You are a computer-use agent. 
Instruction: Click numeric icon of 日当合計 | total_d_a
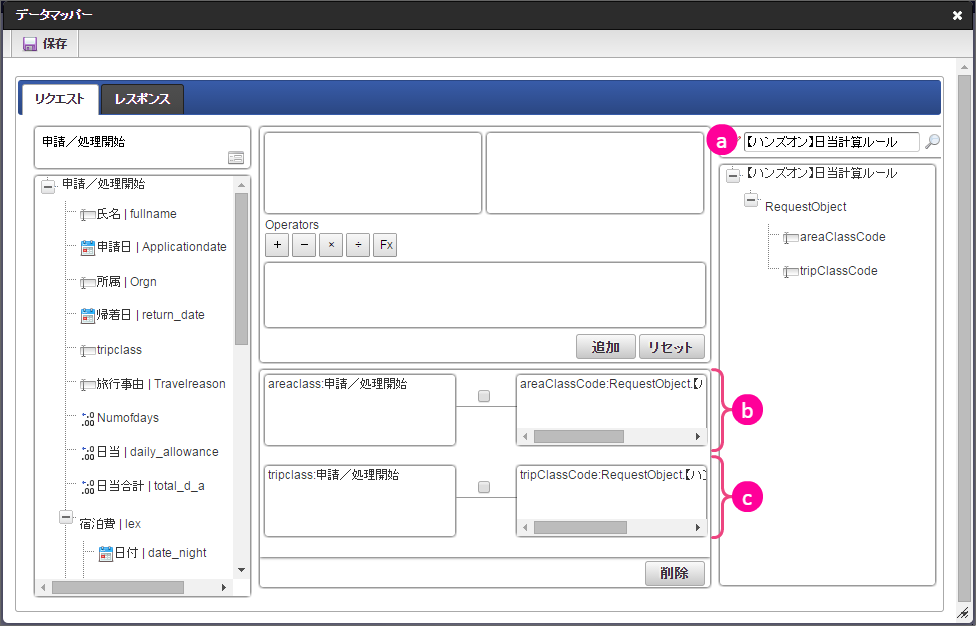88,487
